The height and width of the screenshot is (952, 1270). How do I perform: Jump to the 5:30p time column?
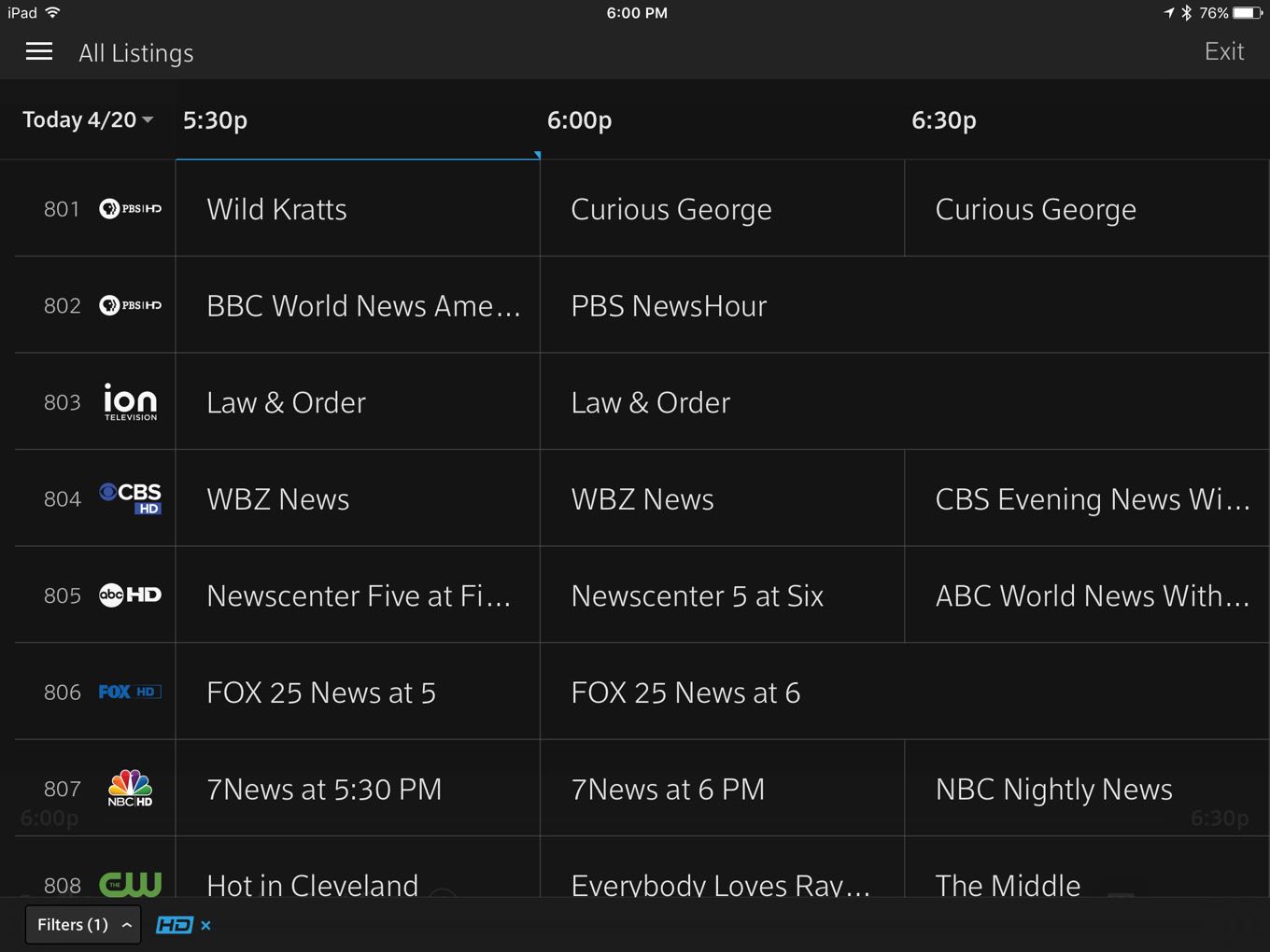[215, 120]
